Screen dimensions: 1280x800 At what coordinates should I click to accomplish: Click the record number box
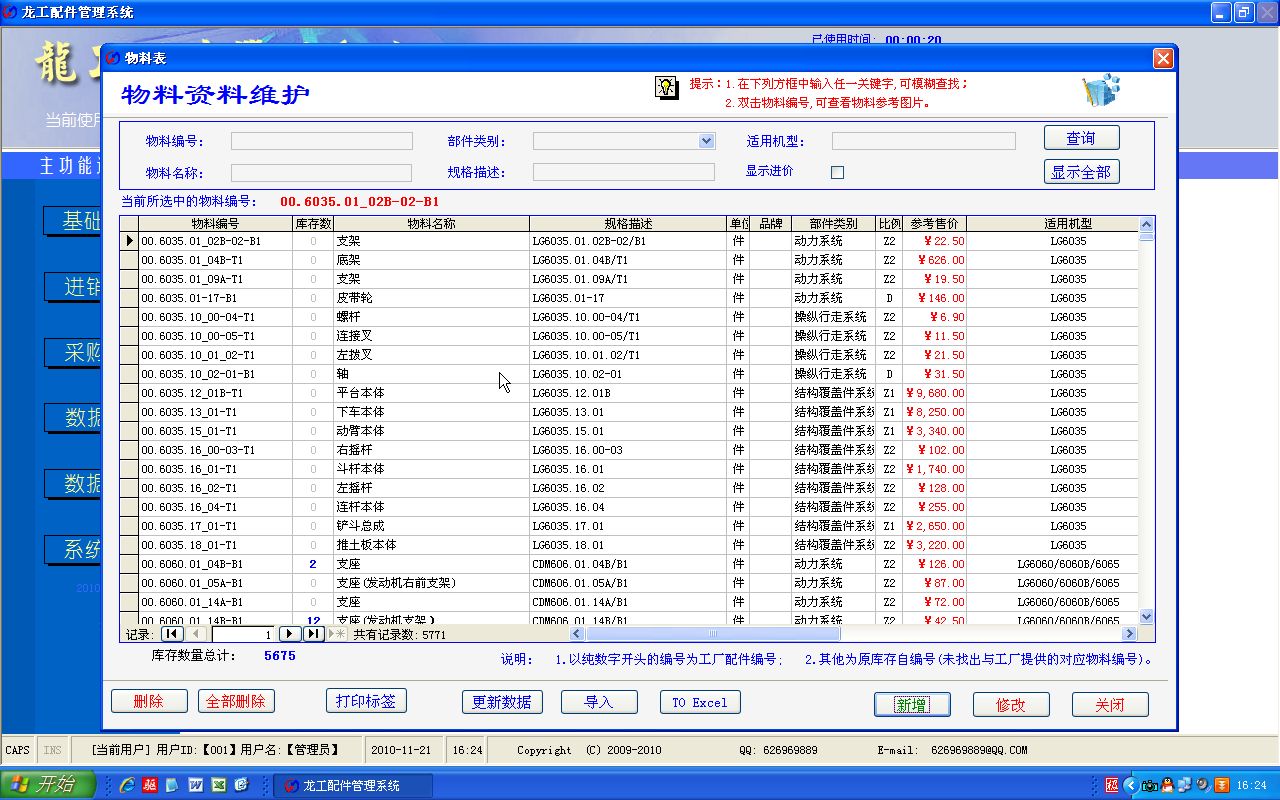(243, 634)
